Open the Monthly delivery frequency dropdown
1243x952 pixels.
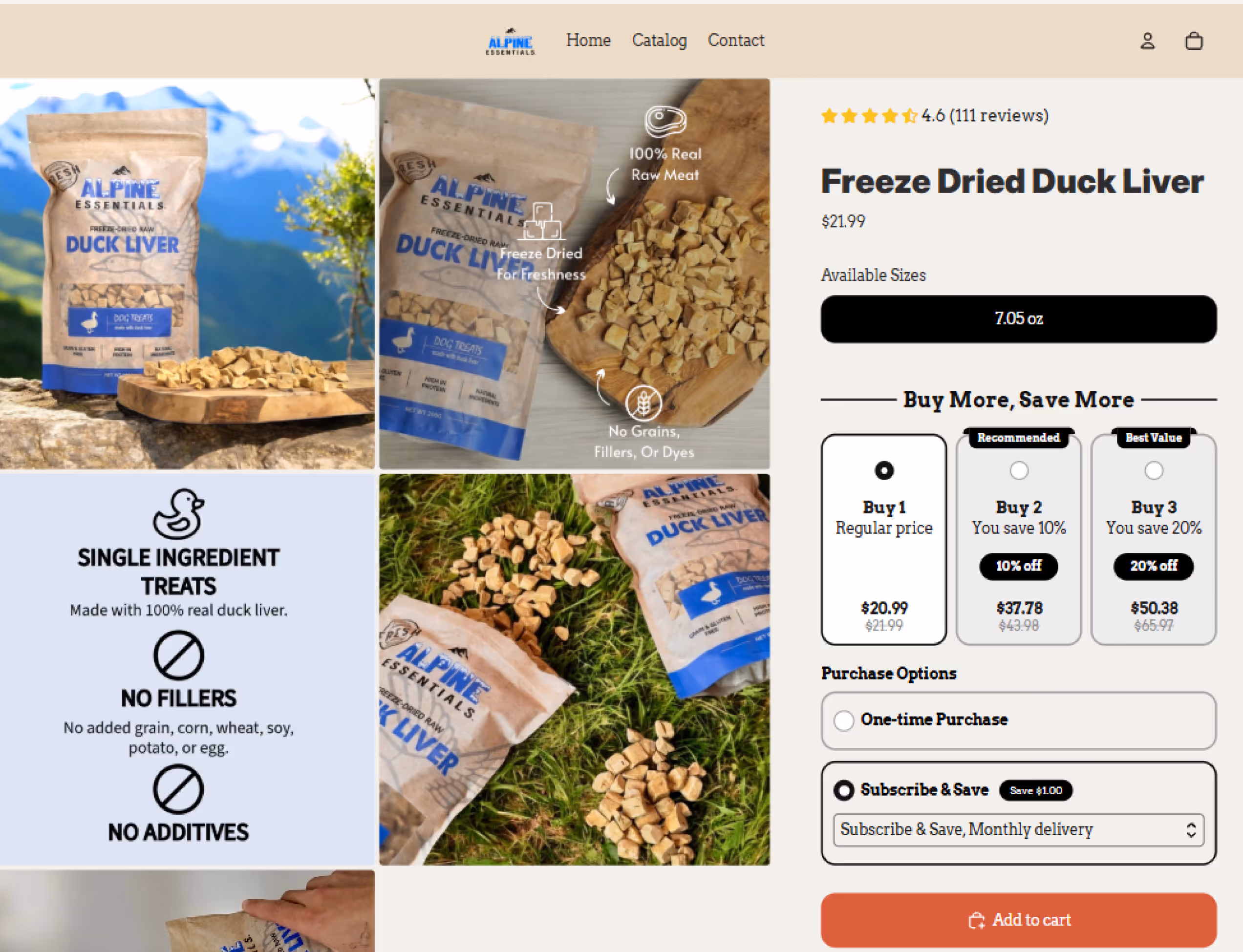pyautogui.click(x=1019, y=829)
